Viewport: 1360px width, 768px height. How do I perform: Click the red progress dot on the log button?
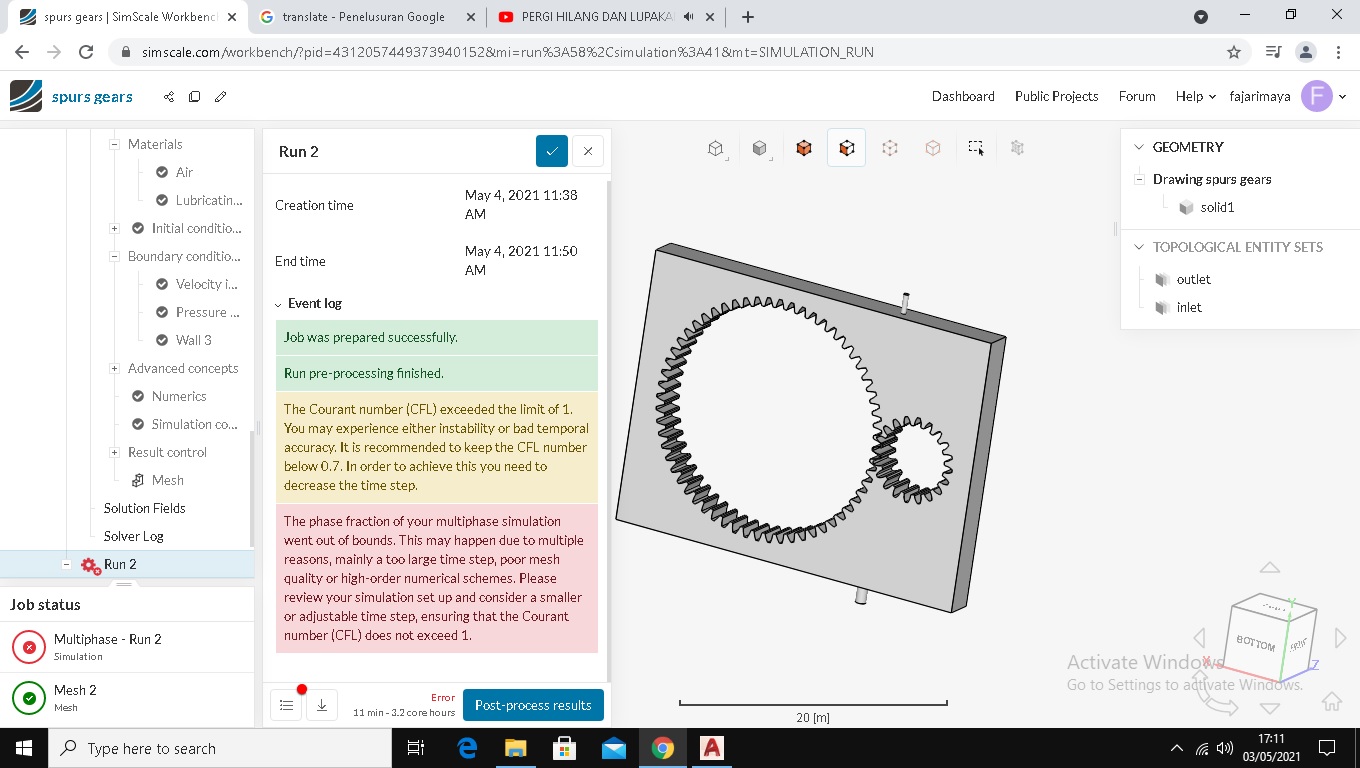pos(302,689)
